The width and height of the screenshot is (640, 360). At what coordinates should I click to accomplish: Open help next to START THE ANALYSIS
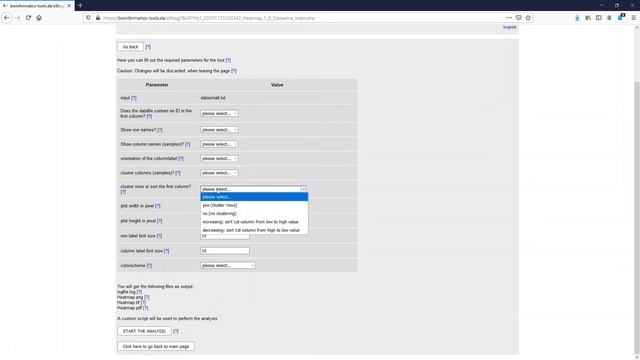pyautogui.click(x=176, y=331)
